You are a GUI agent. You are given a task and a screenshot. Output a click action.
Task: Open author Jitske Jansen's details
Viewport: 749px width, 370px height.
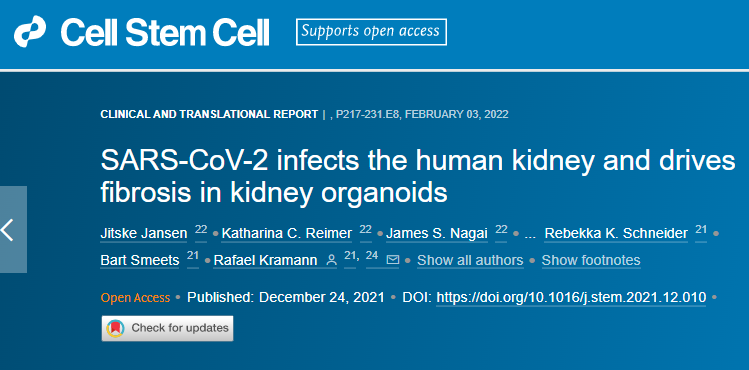tap(144, 233)
